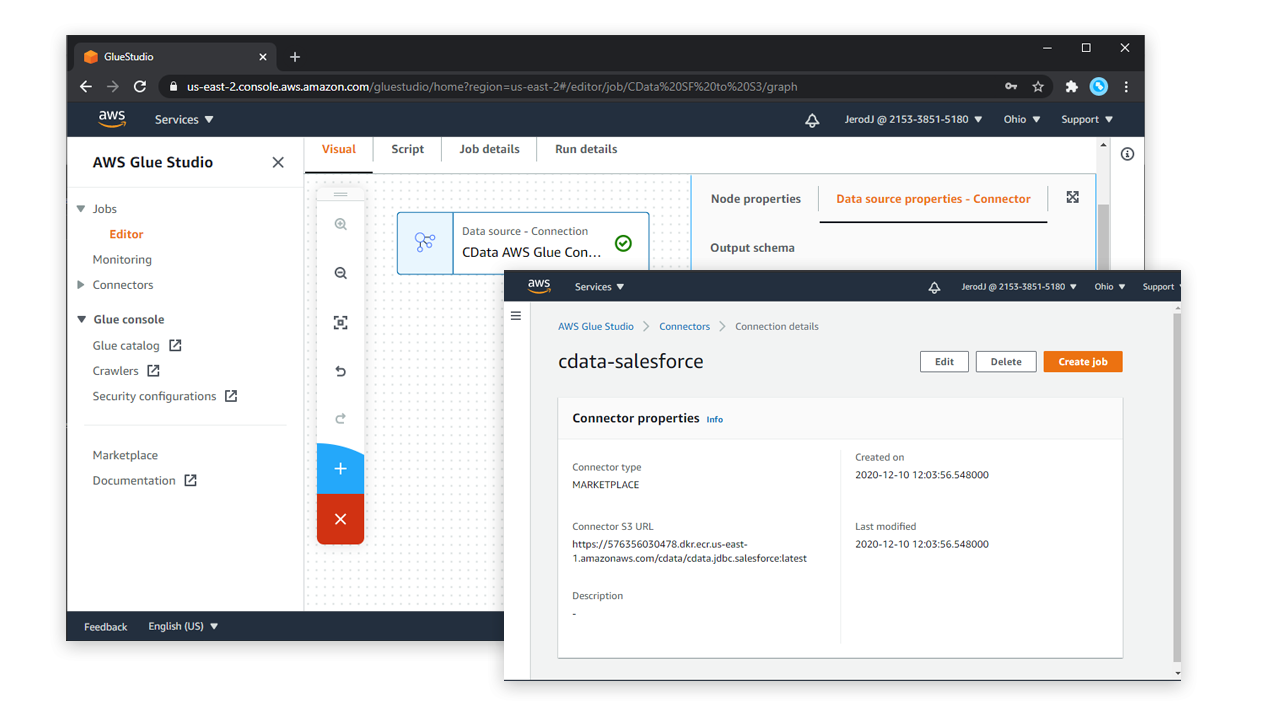Click AWS logo in back window
This screenshot has width=1281, height=720.
tap(112, 119)
